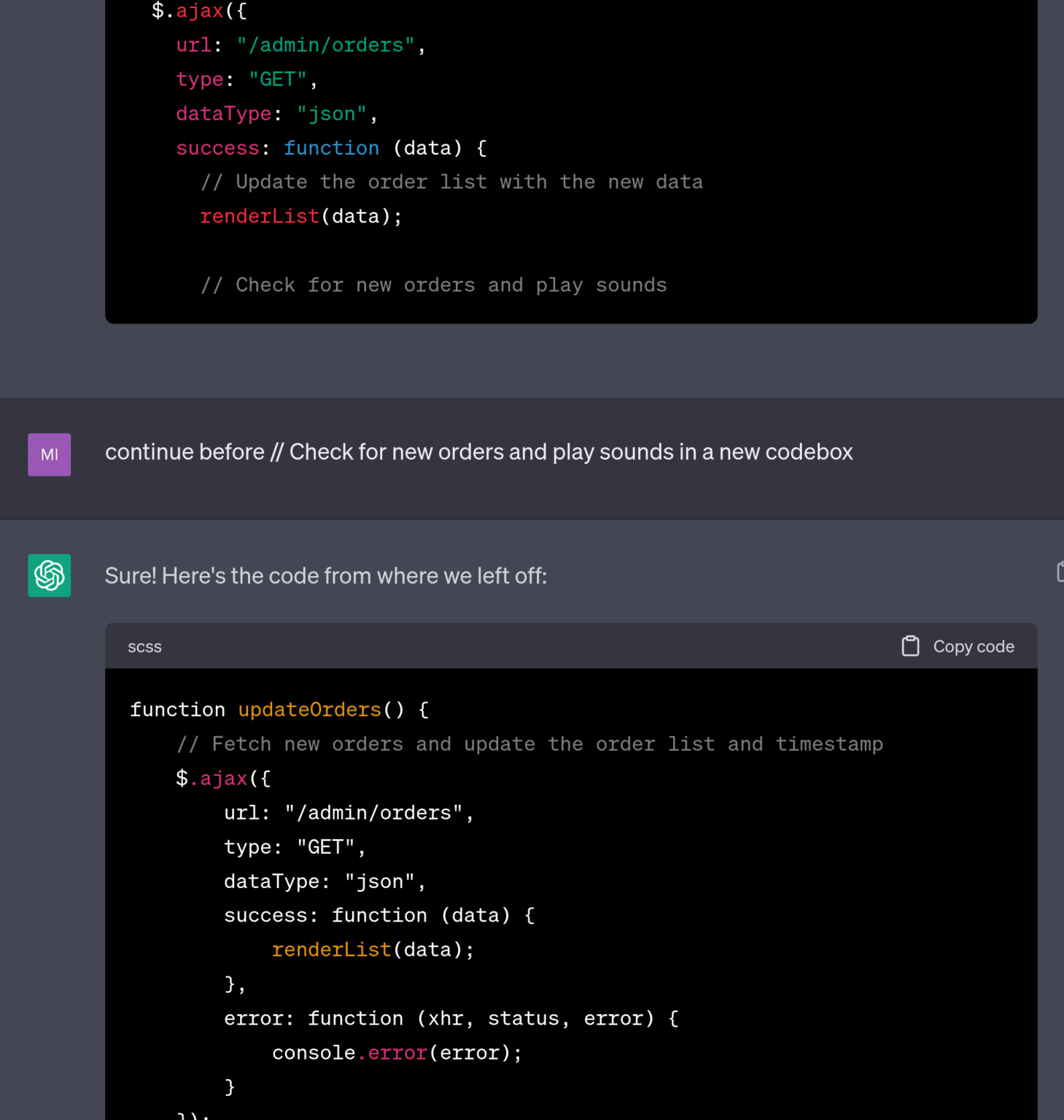Click the fetch new orders comment in updateOrders
This screenshot has height=1120, width=1064.
(x=530, y=743)
